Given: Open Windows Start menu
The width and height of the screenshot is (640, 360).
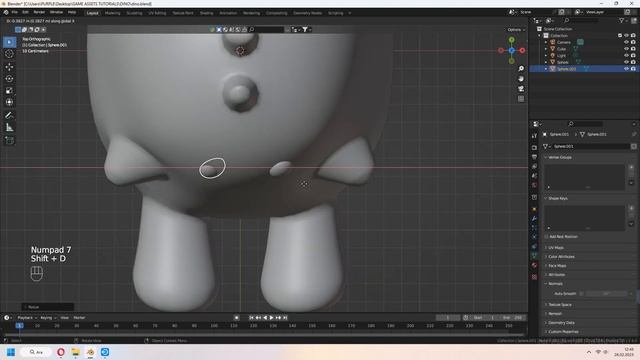Looking at the screenshot, I should (11, 352).
